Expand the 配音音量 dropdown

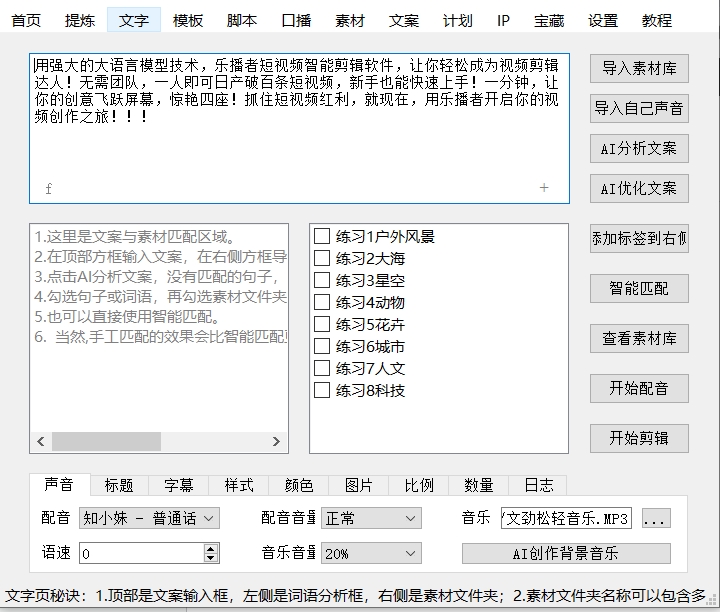369,519
